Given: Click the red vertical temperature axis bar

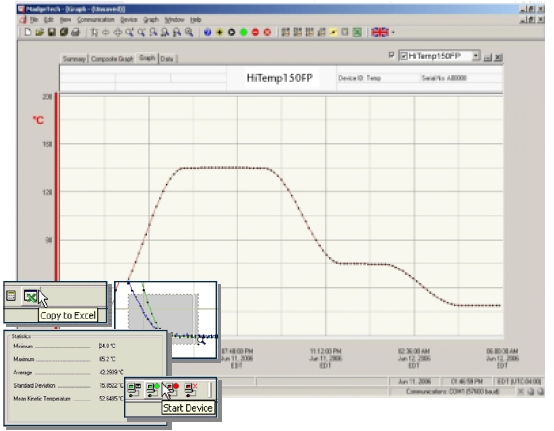Looking at the screenshot, I should tap(56, 187).
